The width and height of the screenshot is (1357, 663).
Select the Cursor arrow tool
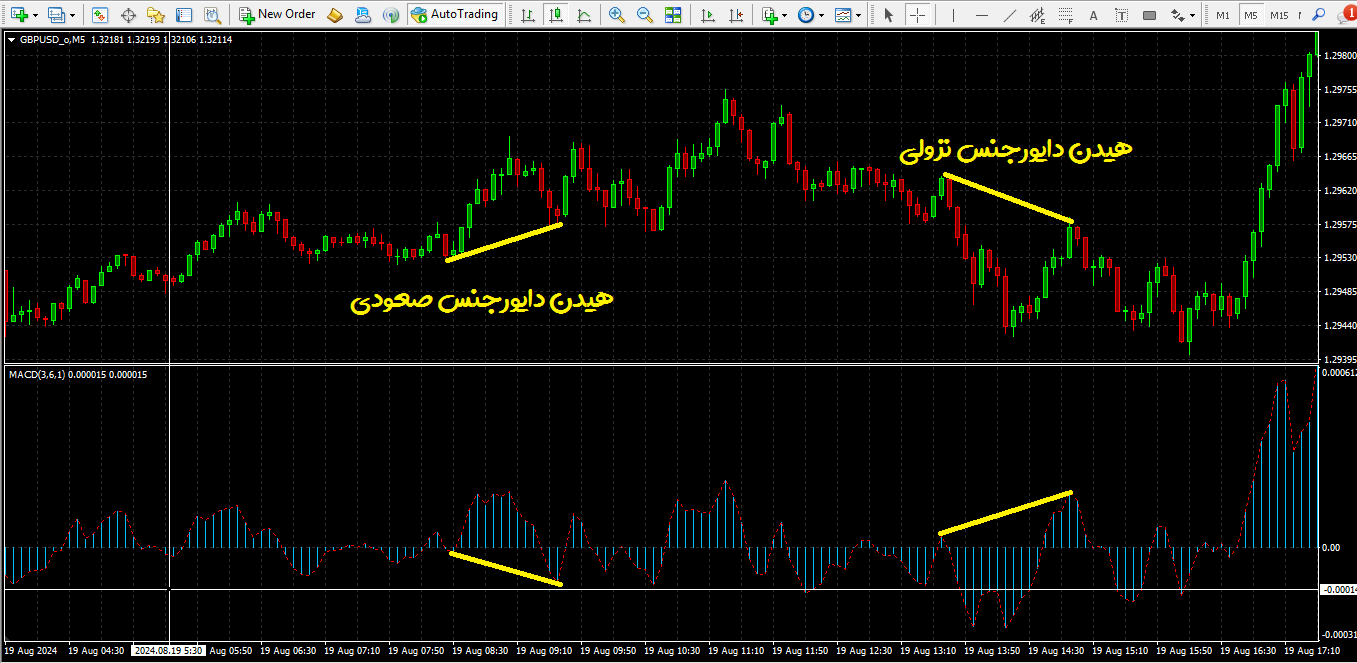point(889,15)
